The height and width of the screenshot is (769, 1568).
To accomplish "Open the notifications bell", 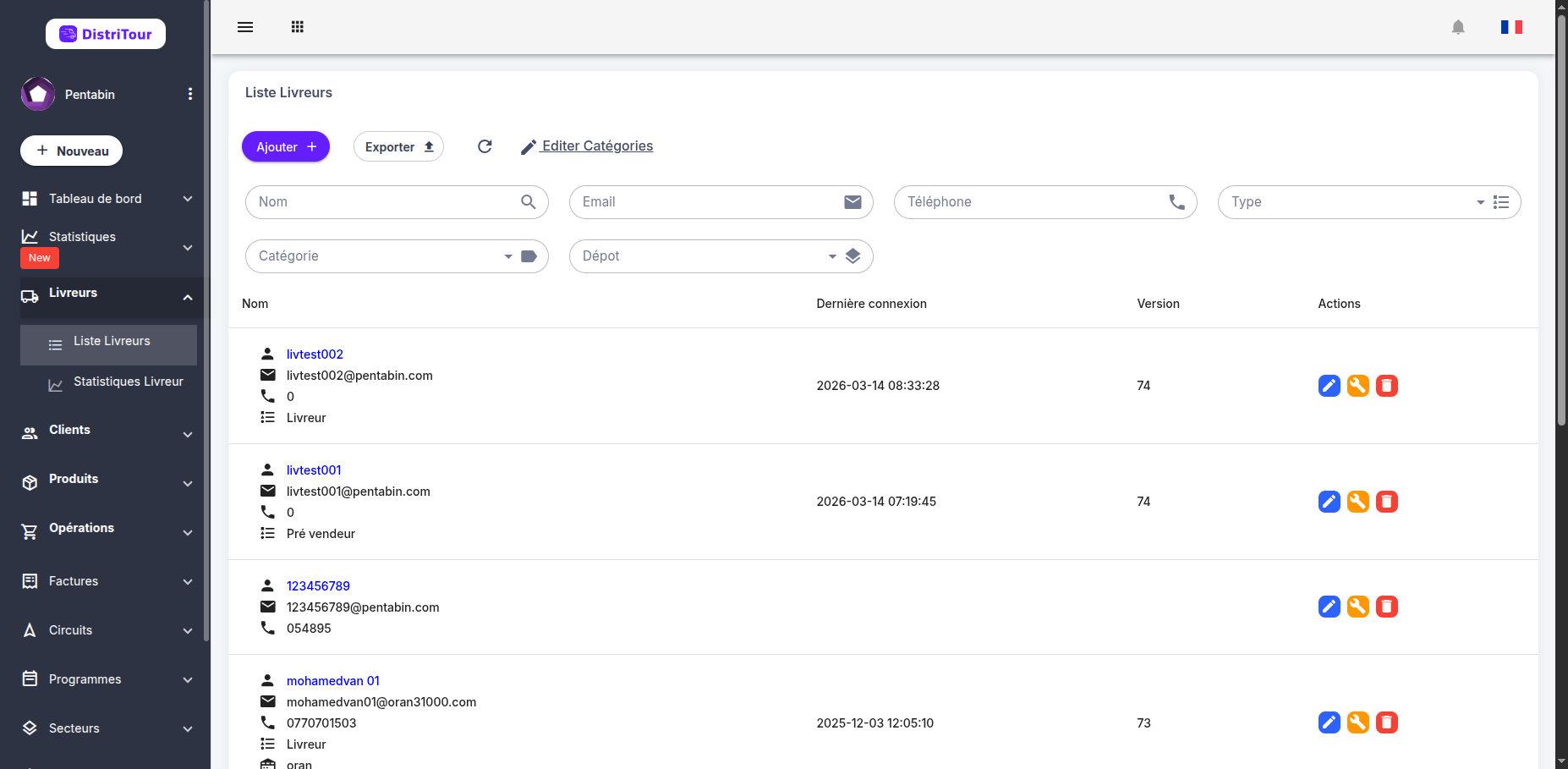I will (x=1458, y=27).
